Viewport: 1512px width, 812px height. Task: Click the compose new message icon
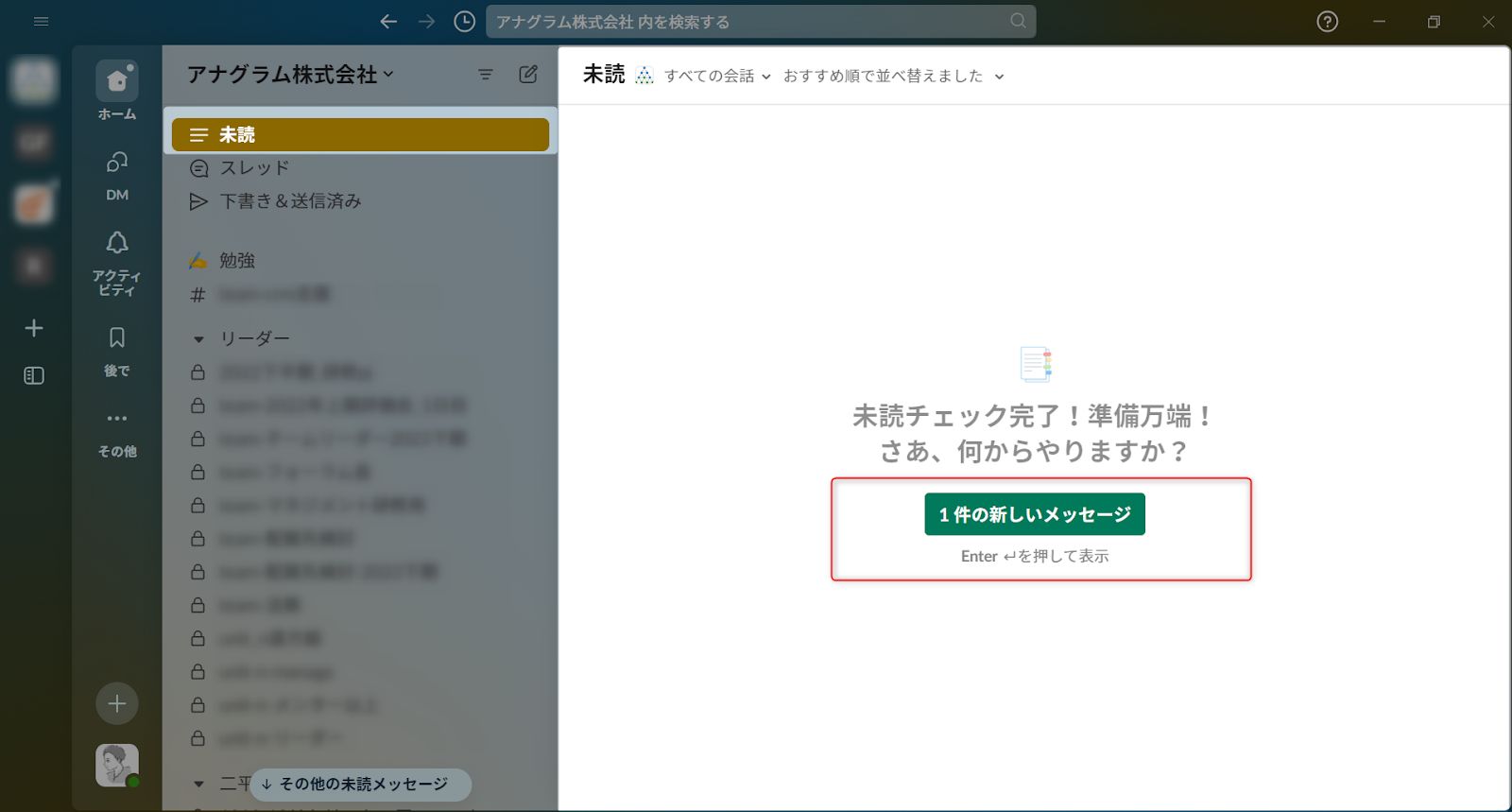click(x=528, y=75)
